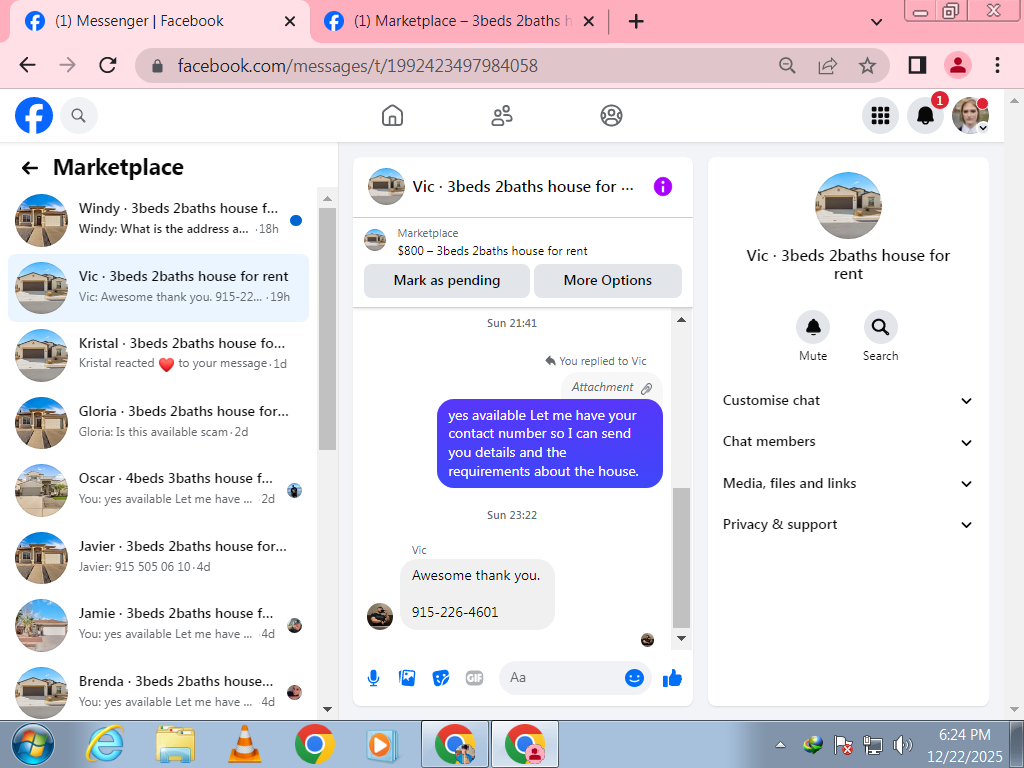This screenshot has height=768, width=1024.
Task: Open Jamie's conversation in the list
Action: pyautogui.click(x=158, y=625)
